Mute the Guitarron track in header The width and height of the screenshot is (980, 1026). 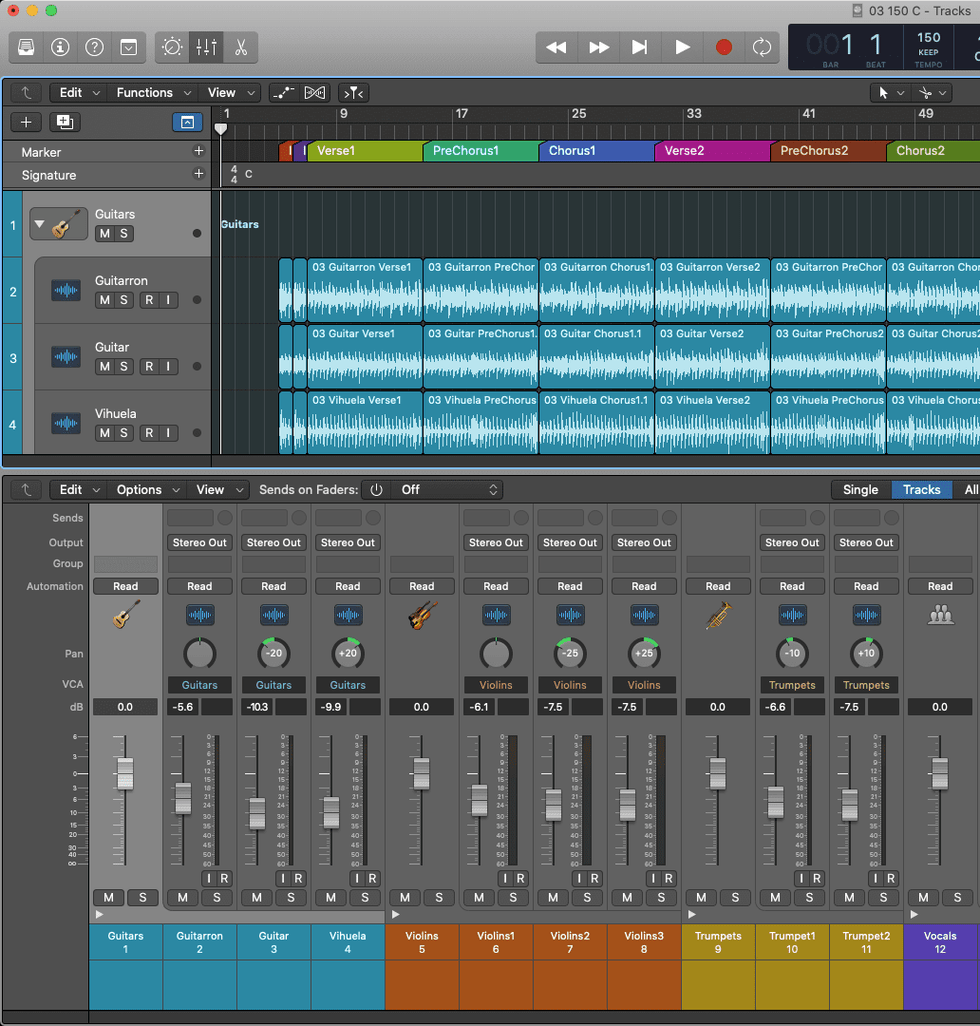[x=104, y=300]
